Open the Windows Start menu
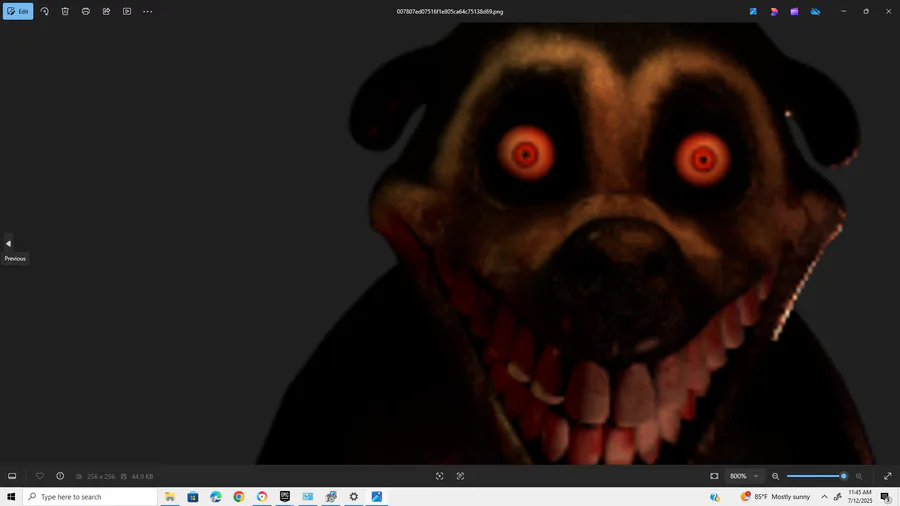The image size is (900, 506). coord(11,497)
